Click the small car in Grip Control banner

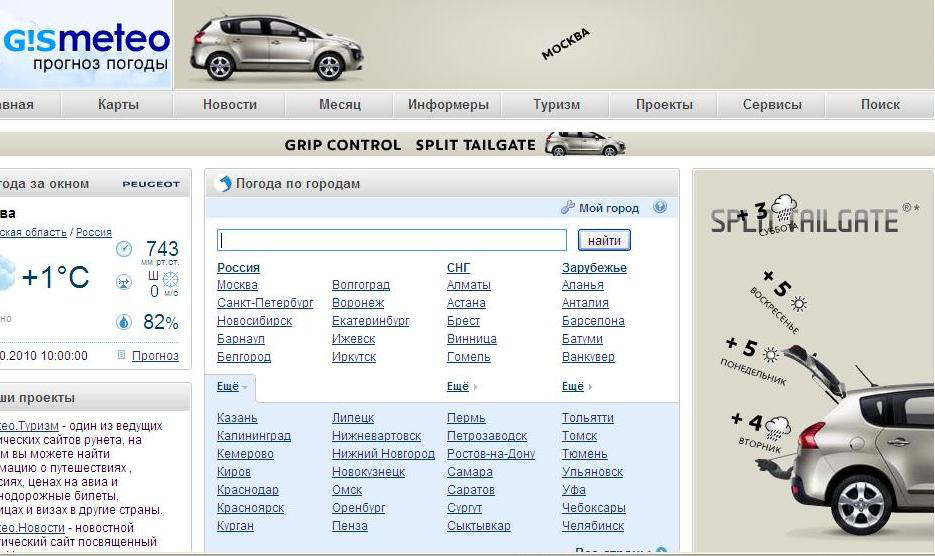click(x=585, y=144)
